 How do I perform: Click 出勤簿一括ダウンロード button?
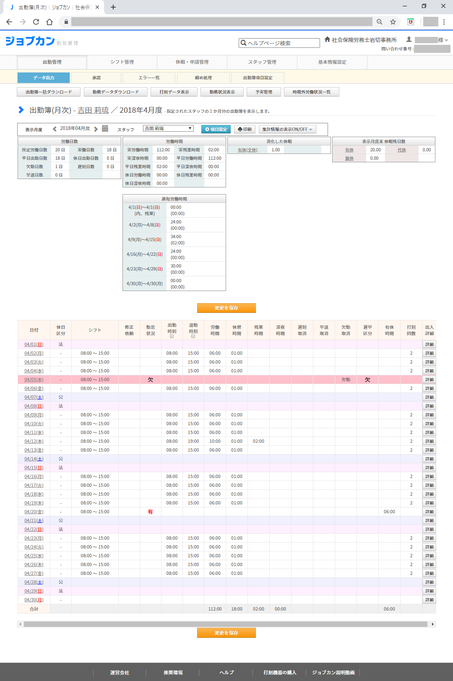coord(49,92)
